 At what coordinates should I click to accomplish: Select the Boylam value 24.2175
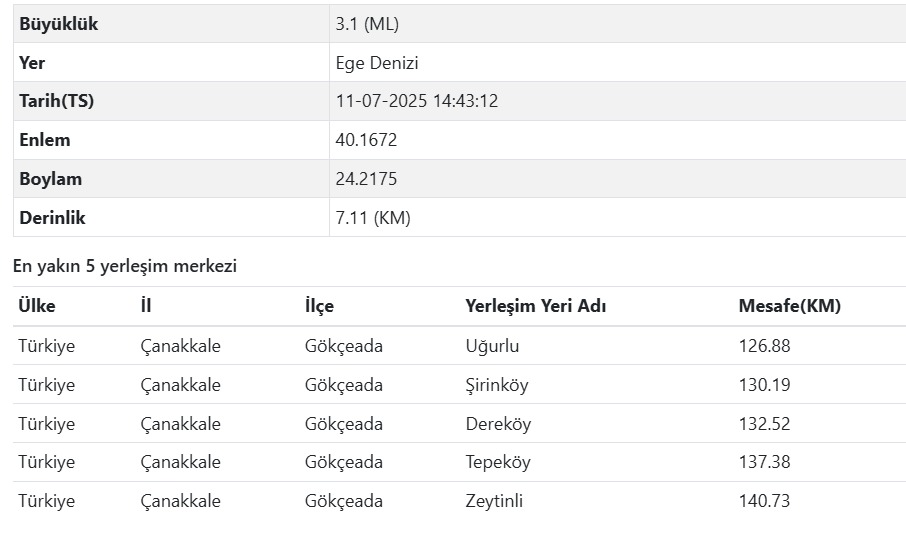[x=366, y=179]
